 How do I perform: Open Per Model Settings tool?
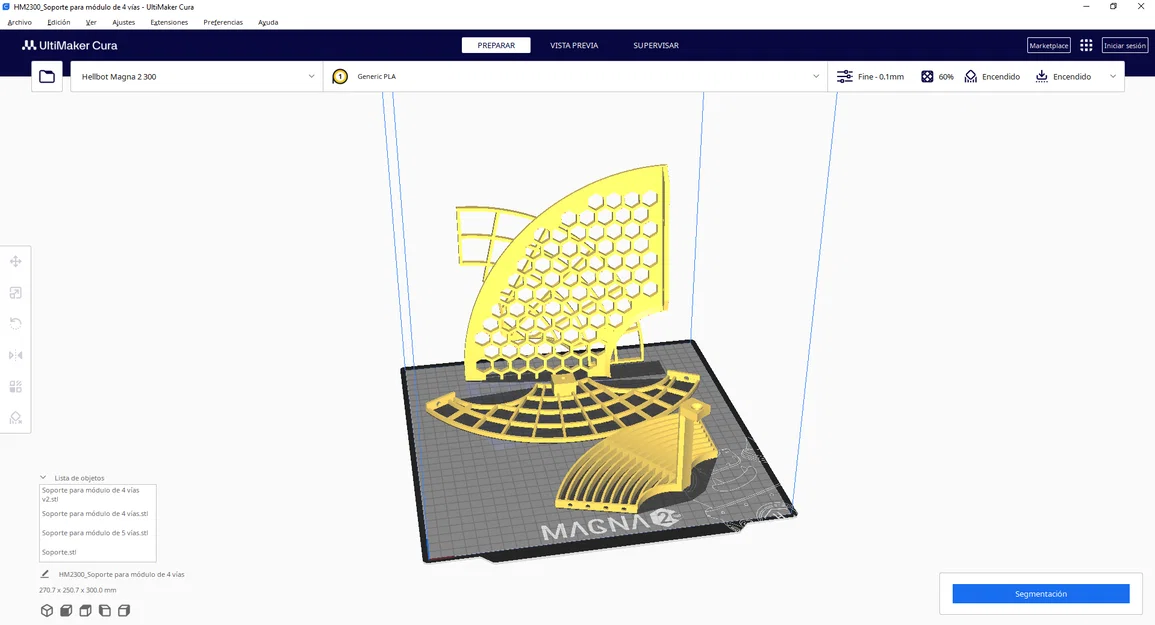tap(15, 386)
